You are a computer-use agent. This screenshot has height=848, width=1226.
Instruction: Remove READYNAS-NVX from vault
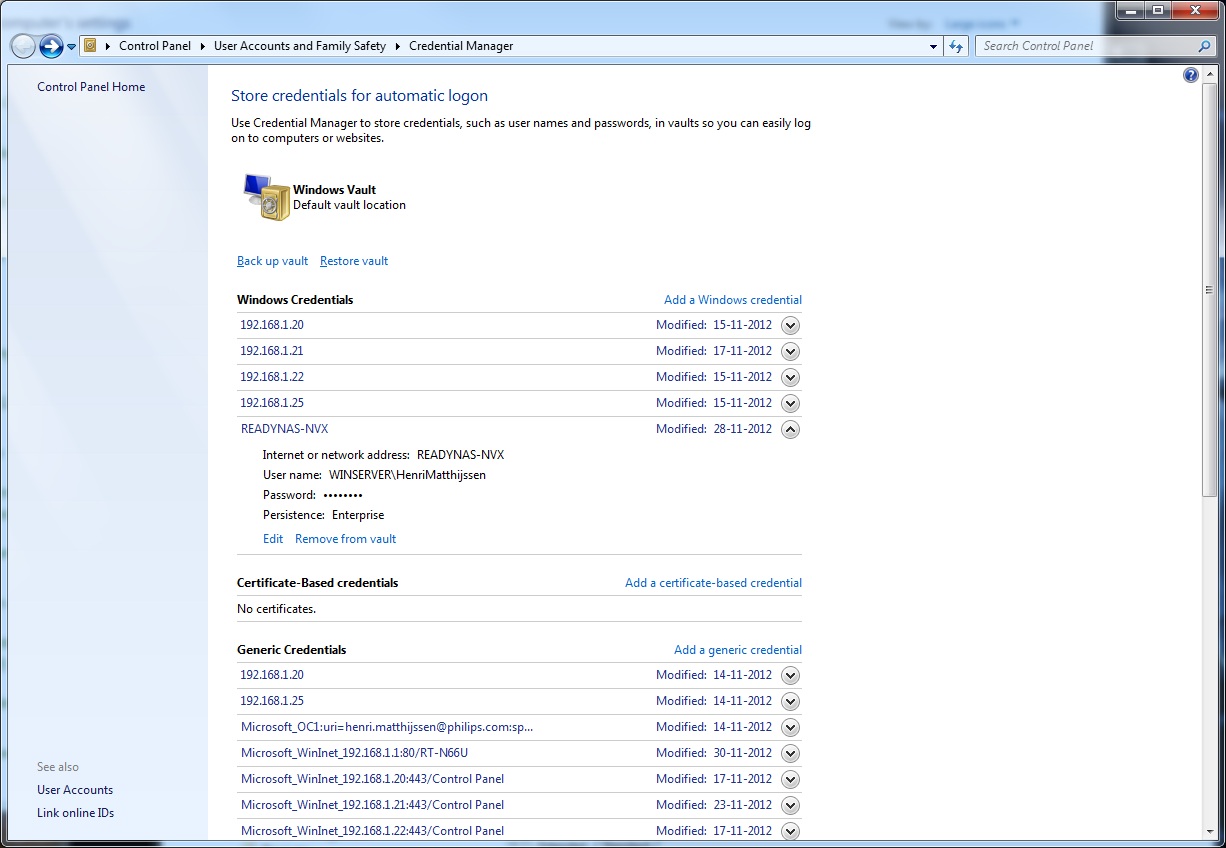pyautogui.click(x=345, y=539)
